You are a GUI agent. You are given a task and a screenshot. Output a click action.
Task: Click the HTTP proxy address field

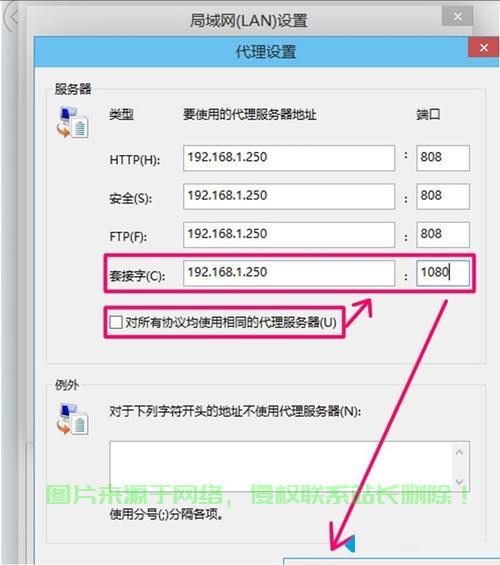click(289, 158)
